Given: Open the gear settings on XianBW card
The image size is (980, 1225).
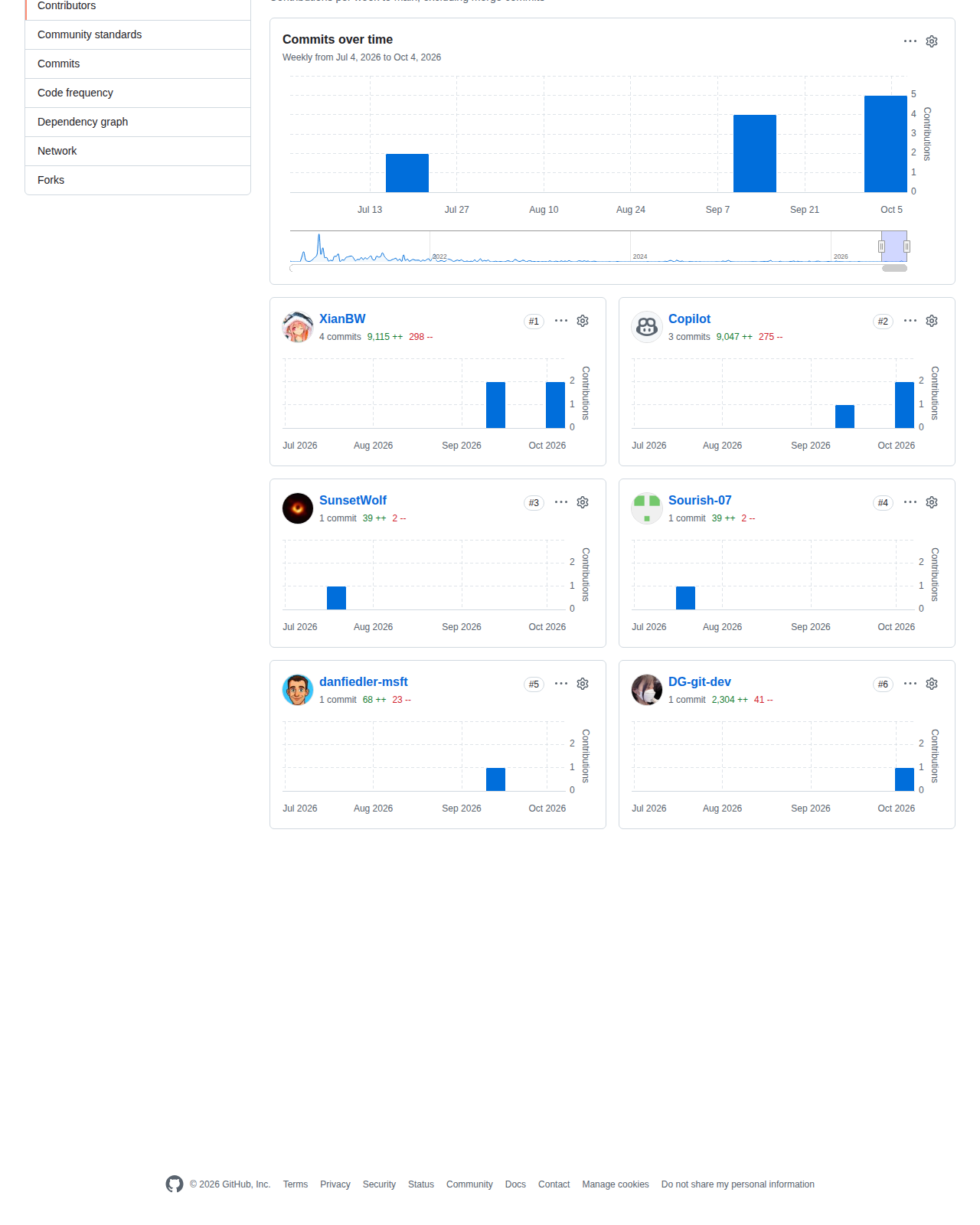Looking at the screenshot, I should tap(583, 321).
